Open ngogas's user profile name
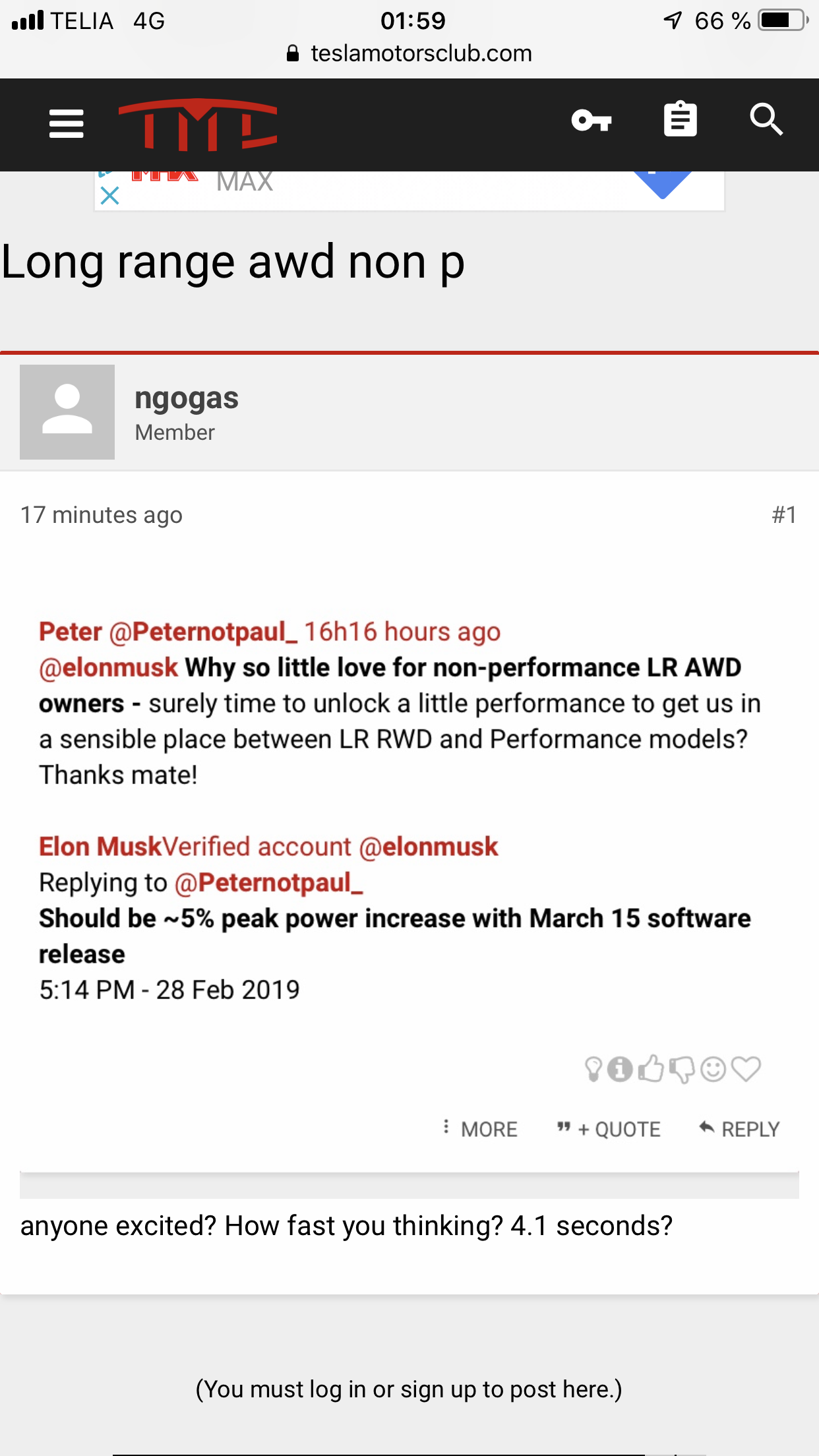This screenshot has height=1456, width=819. coord(187,398)
